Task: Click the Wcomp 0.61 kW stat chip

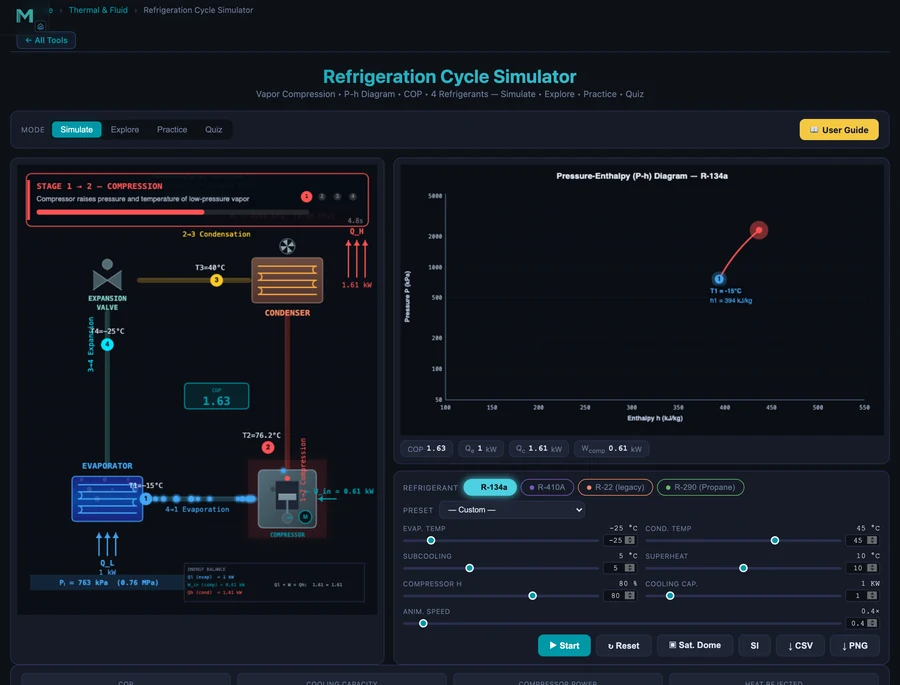Action: coord(611,448)
